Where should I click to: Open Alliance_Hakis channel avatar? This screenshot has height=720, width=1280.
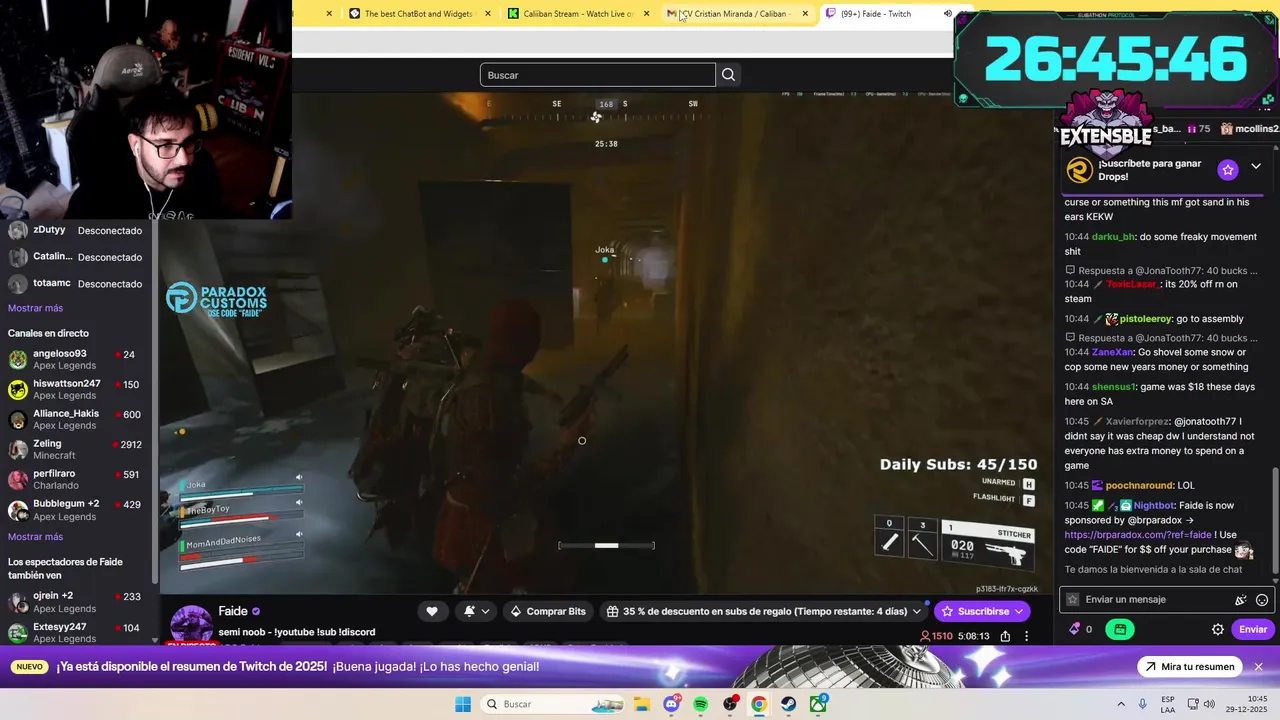click(18, 419)
